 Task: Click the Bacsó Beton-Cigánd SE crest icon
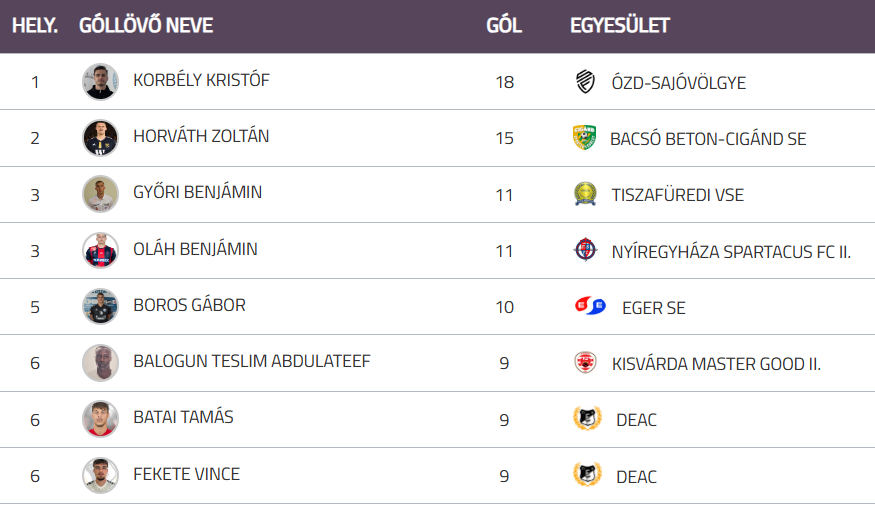584,138
